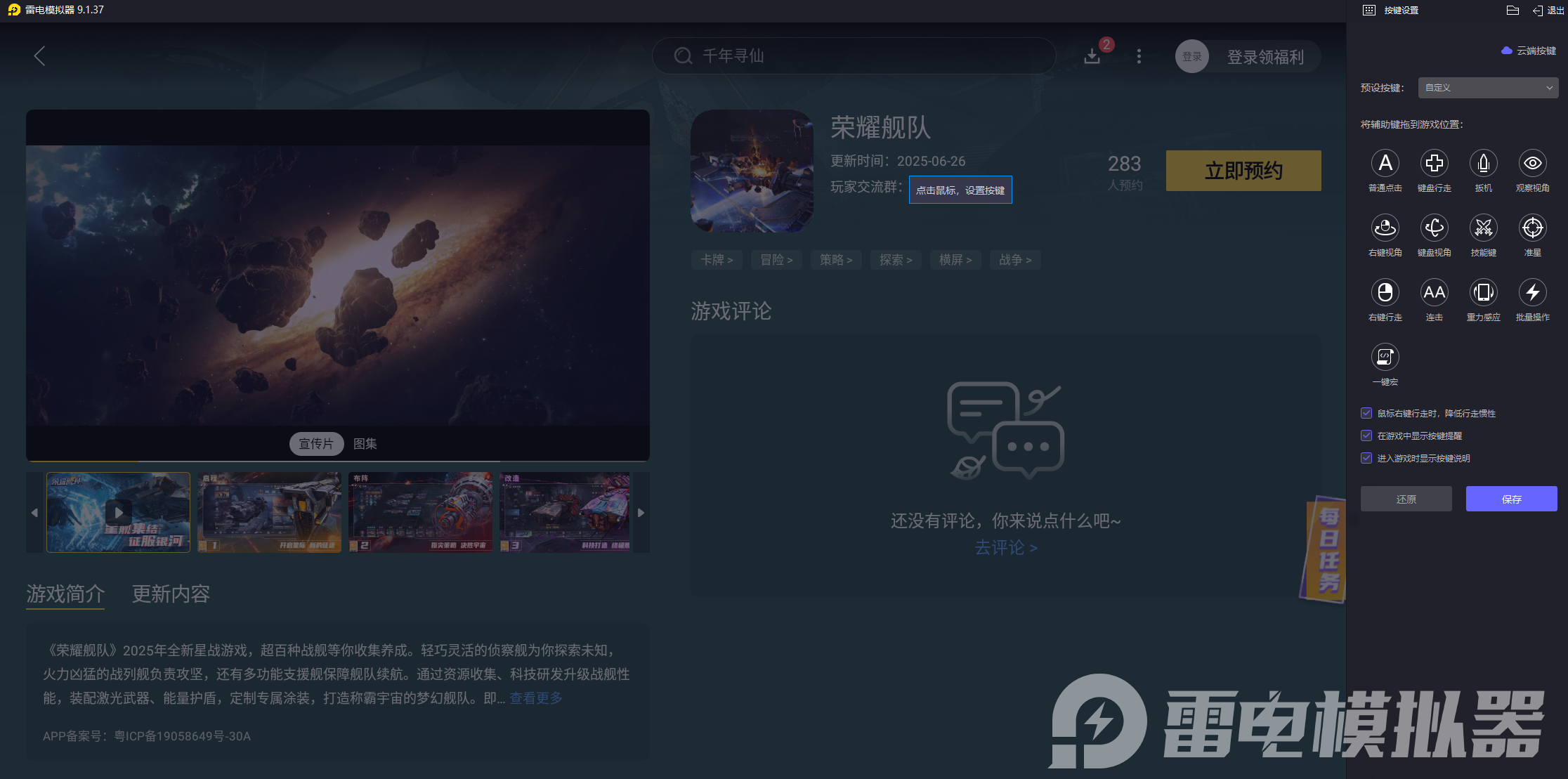This screenshot has width=1568, height=779.
Task: Expand the 卡牌 game tag
Action: [717, 259]
